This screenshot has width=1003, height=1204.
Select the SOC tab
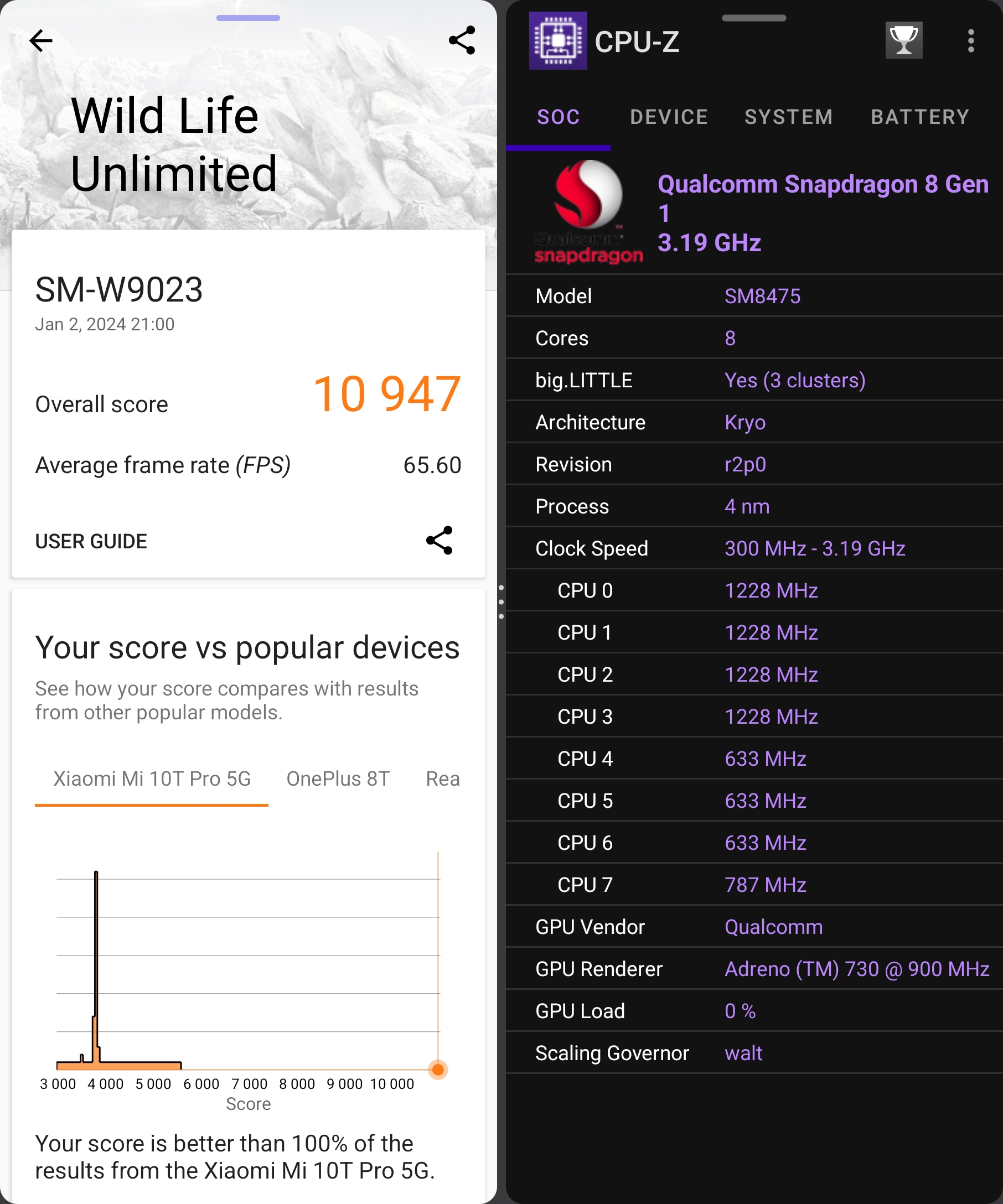558,117
